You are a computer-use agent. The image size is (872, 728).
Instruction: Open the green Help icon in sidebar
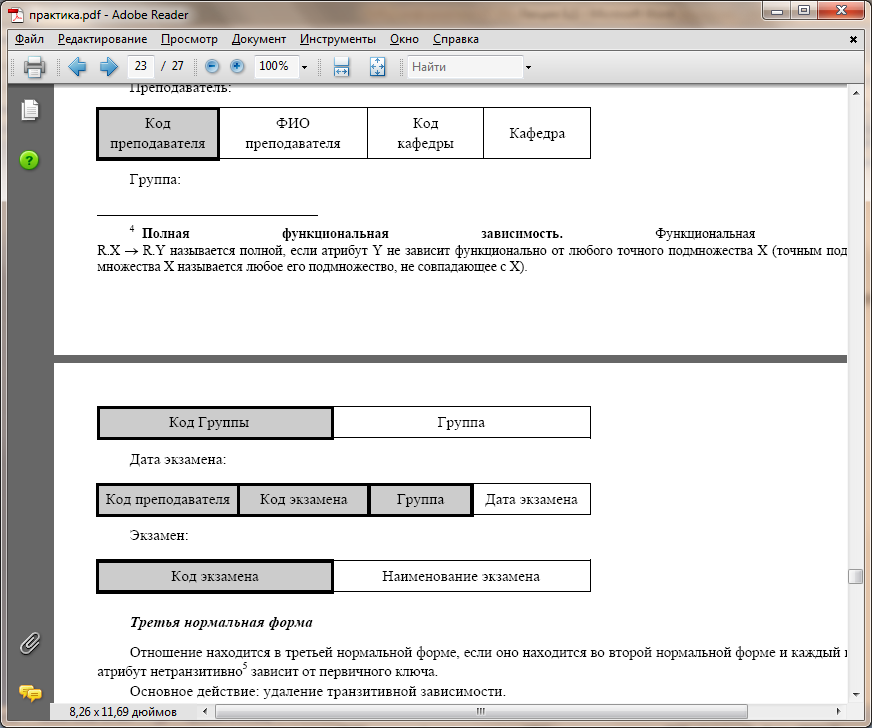pos(29,160)
